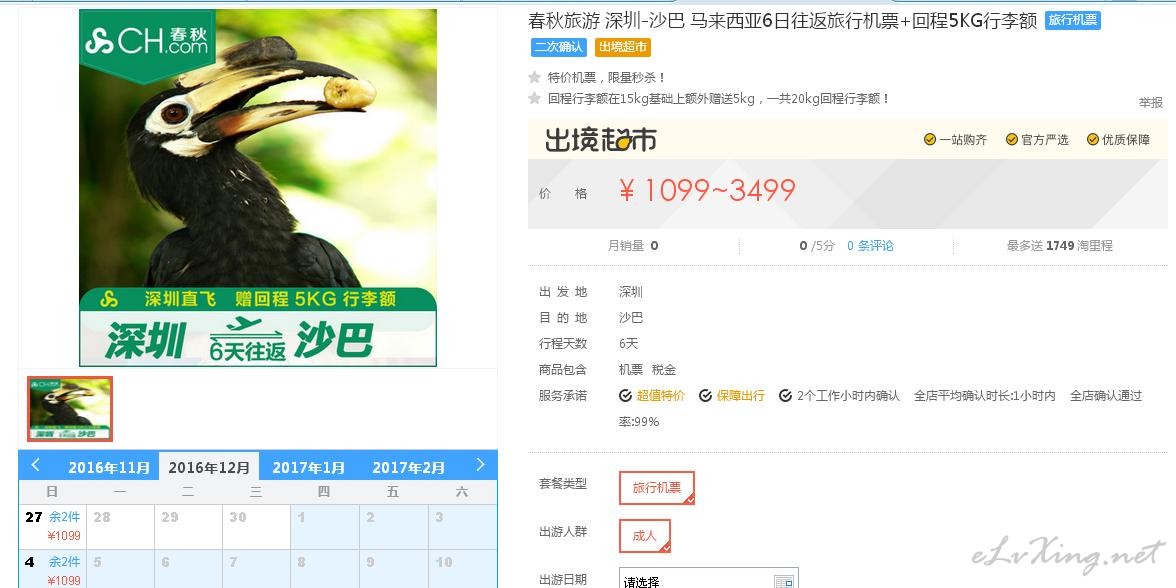Select the 旅行机票 package option
Image resolution: width=1176 pixels, height=588 pixels.
[657, 488]
